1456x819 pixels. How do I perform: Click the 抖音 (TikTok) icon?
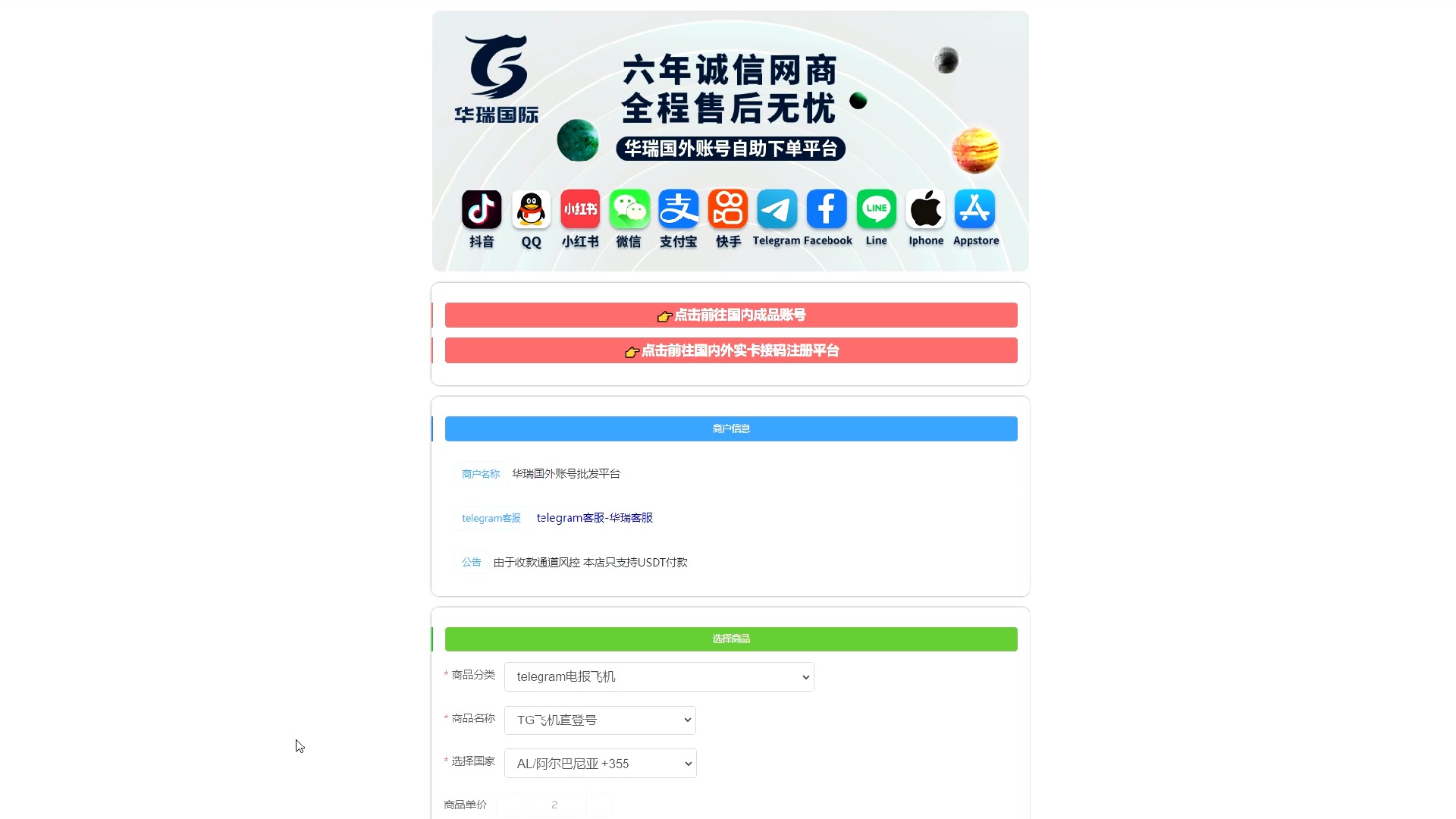481,209
